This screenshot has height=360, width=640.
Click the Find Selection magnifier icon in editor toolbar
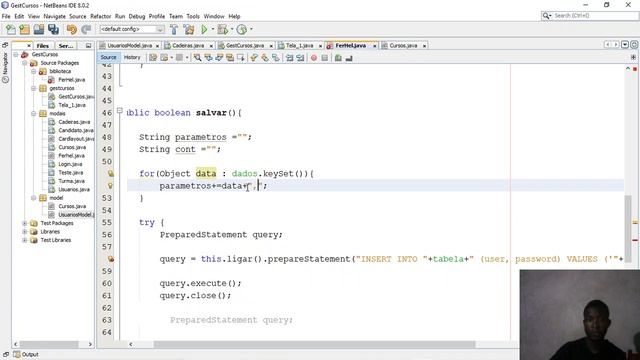(x=198, y=58)
